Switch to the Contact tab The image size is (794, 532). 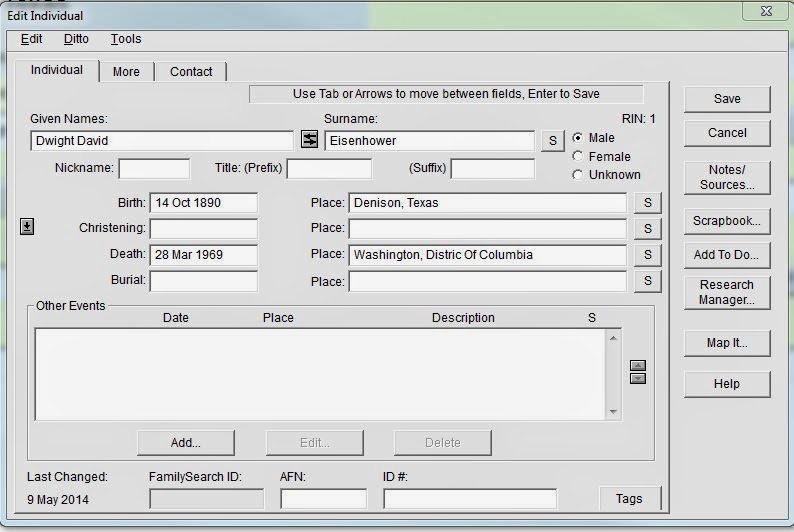point(191,71)
